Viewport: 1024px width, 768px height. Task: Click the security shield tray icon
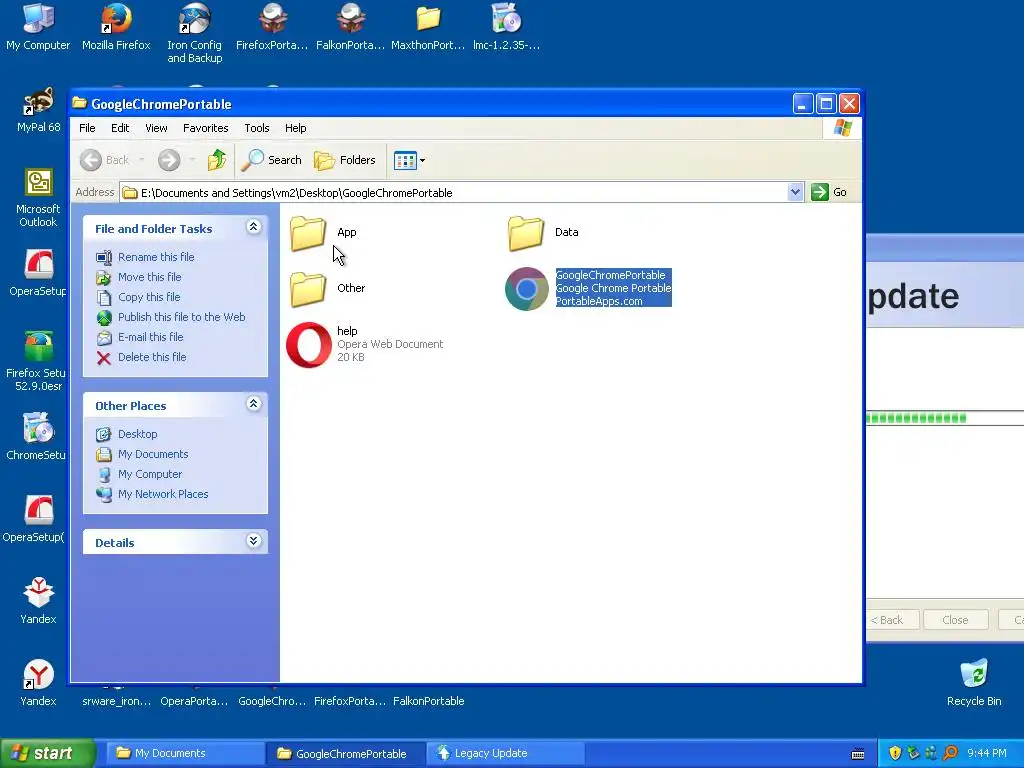(x=895, y=754)
